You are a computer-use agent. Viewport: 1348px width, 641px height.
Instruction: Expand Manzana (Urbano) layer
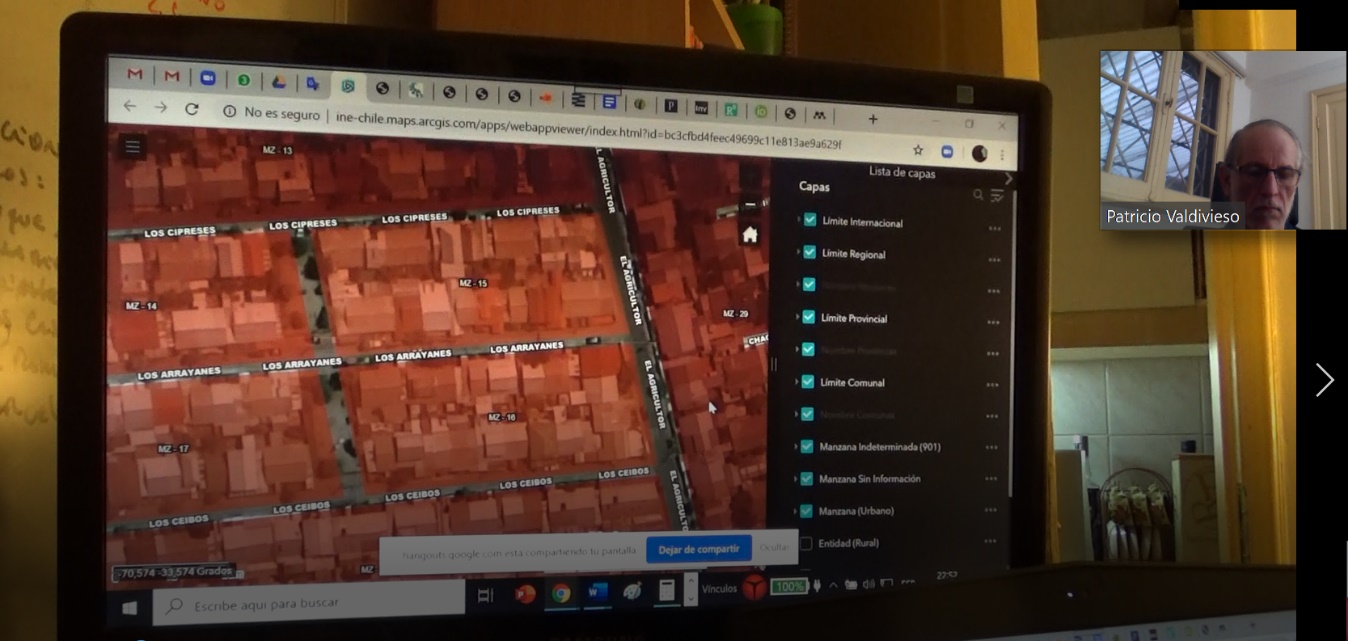pyautogui.click(x=794, y=511)
